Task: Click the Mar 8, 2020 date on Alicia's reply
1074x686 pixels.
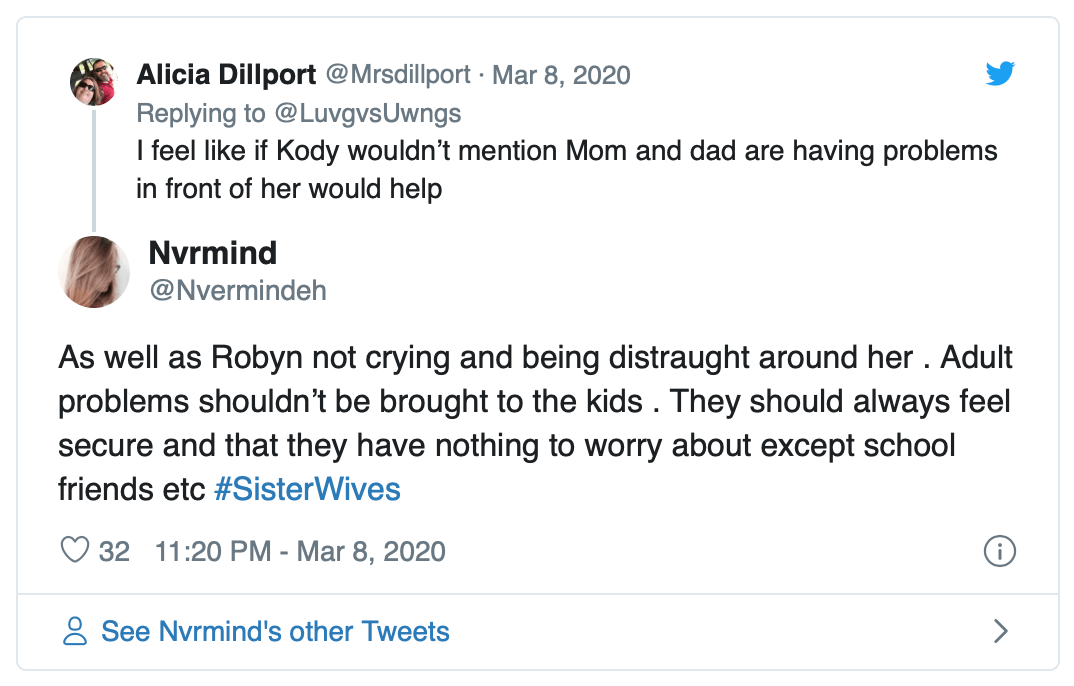Action: click(x=561, y=75)
